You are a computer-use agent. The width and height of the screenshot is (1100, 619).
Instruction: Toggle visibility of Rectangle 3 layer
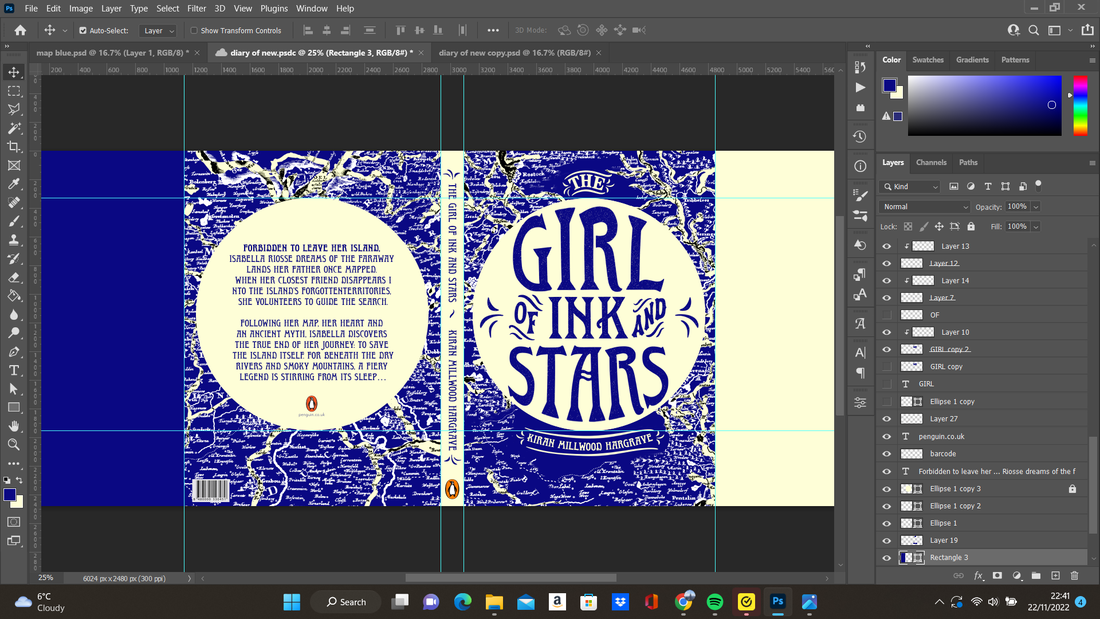887,558
